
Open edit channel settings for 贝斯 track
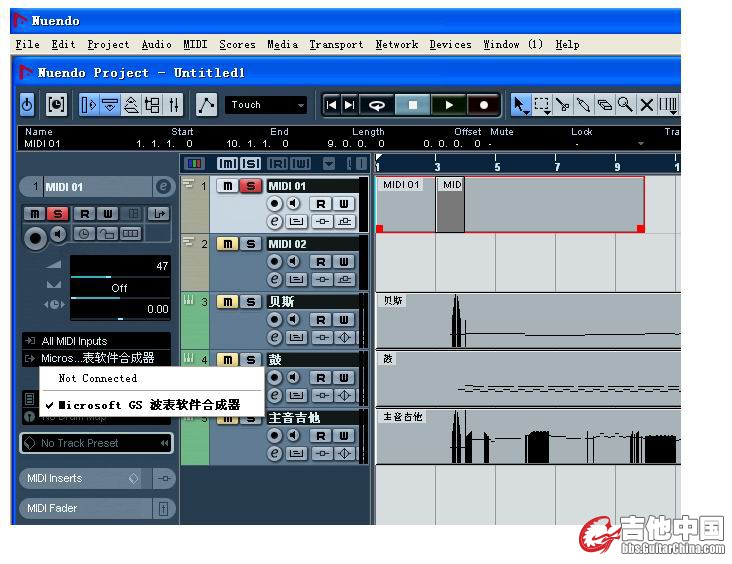(274, 337)
